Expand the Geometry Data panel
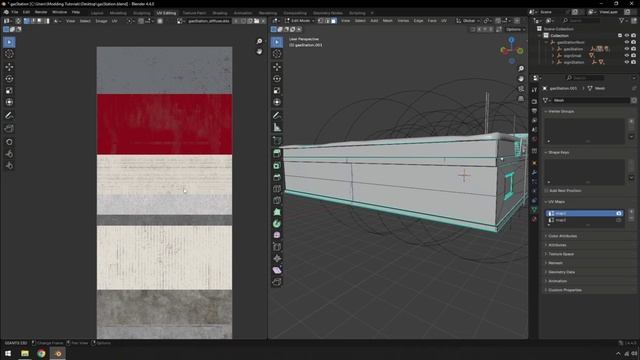Viewport: 640px width, 360px height. click(x=560, y=272)
